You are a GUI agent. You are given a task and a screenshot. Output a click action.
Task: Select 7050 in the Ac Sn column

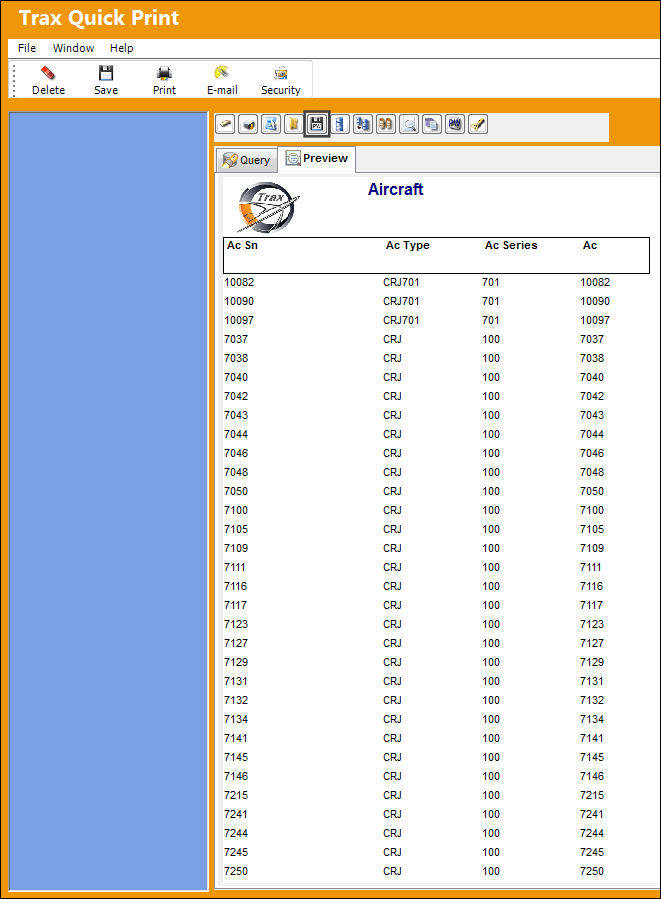click(236, 491)
